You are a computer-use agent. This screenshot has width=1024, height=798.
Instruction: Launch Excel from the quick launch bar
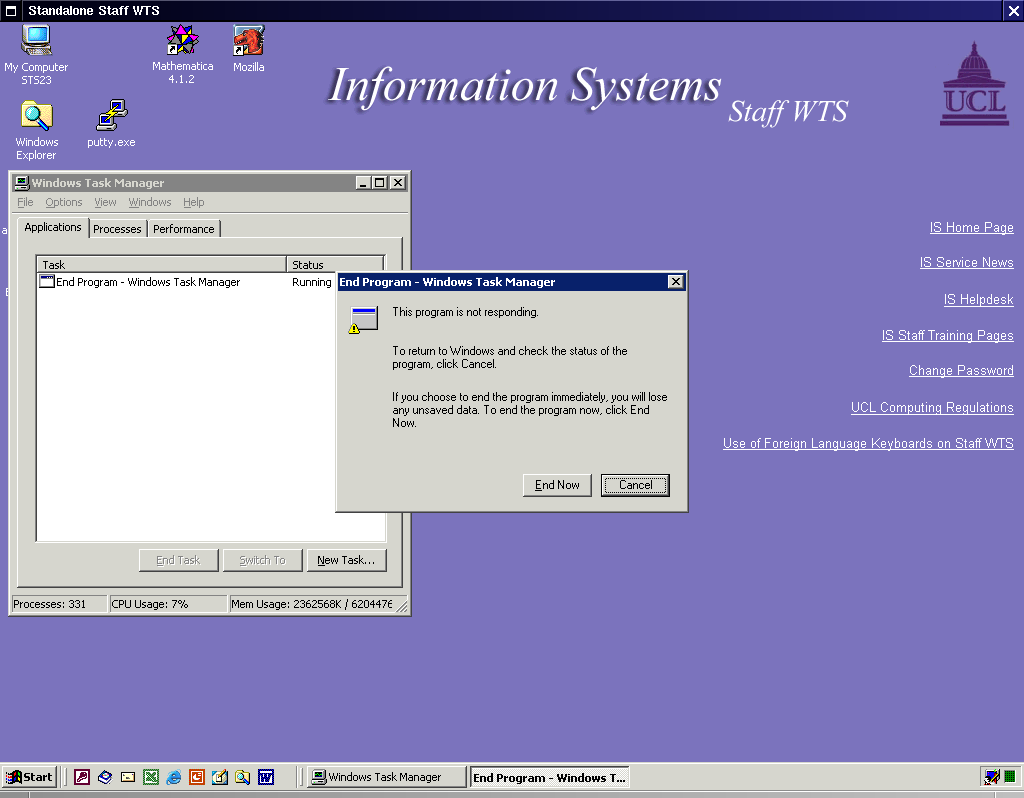pyautogui.click(x=151, y=777)
